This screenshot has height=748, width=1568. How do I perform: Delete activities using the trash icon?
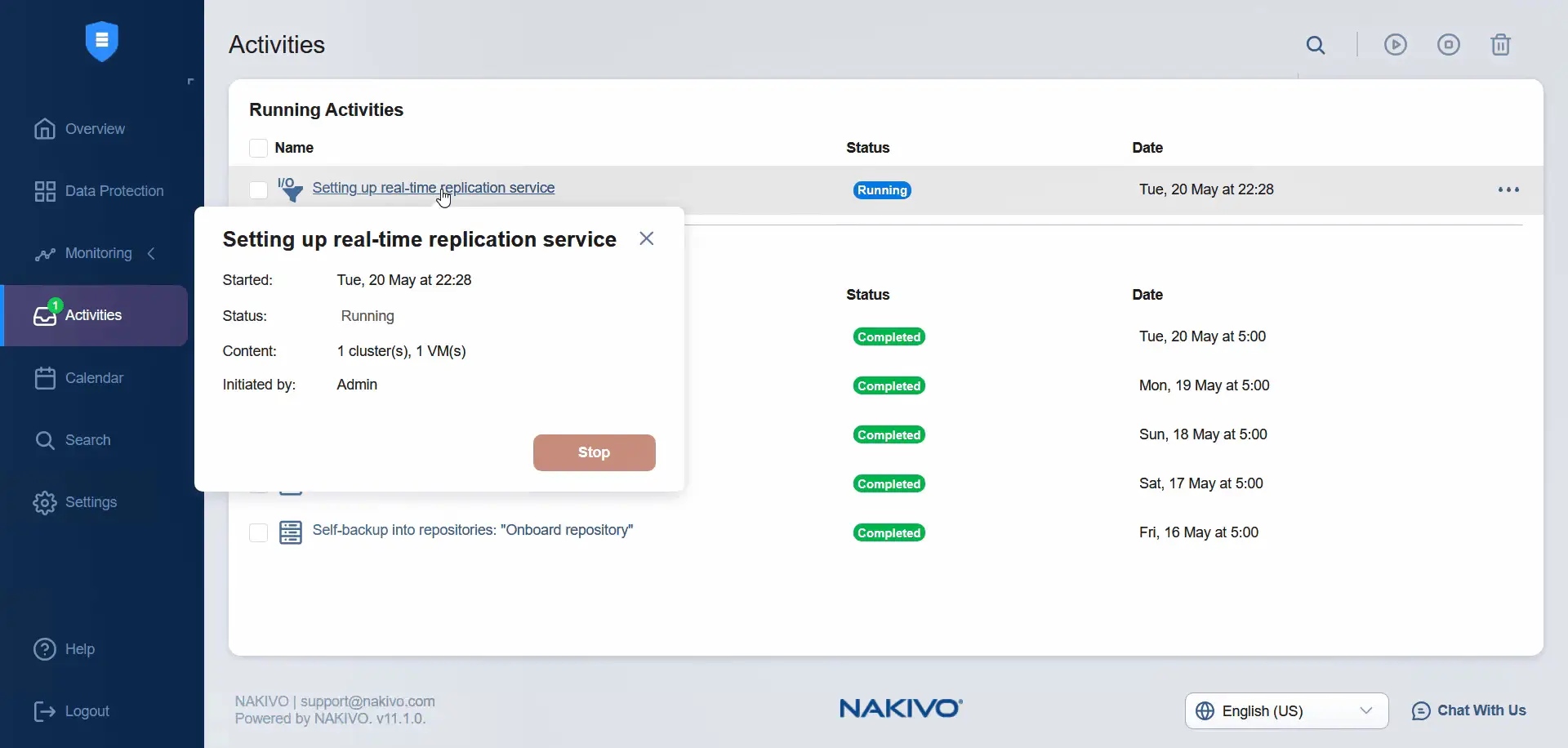coord(1502,45)
